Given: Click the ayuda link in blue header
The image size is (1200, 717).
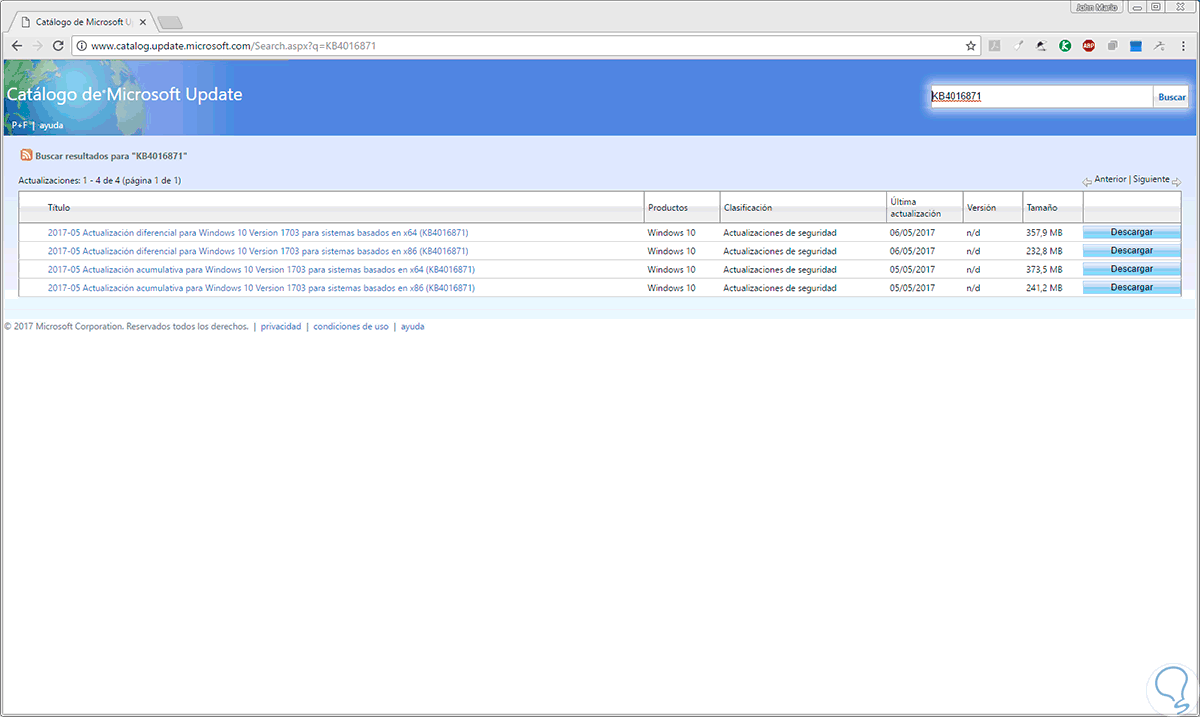Looking at the screenshot, I should coord(51,126).
